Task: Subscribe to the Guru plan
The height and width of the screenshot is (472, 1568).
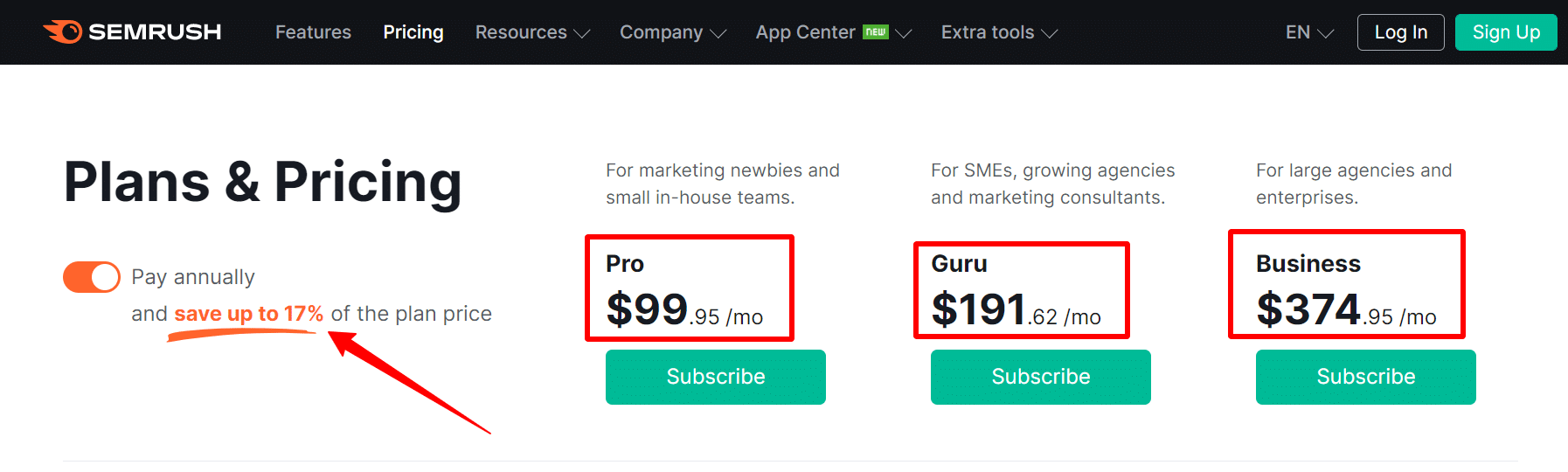Action: 1041,377
